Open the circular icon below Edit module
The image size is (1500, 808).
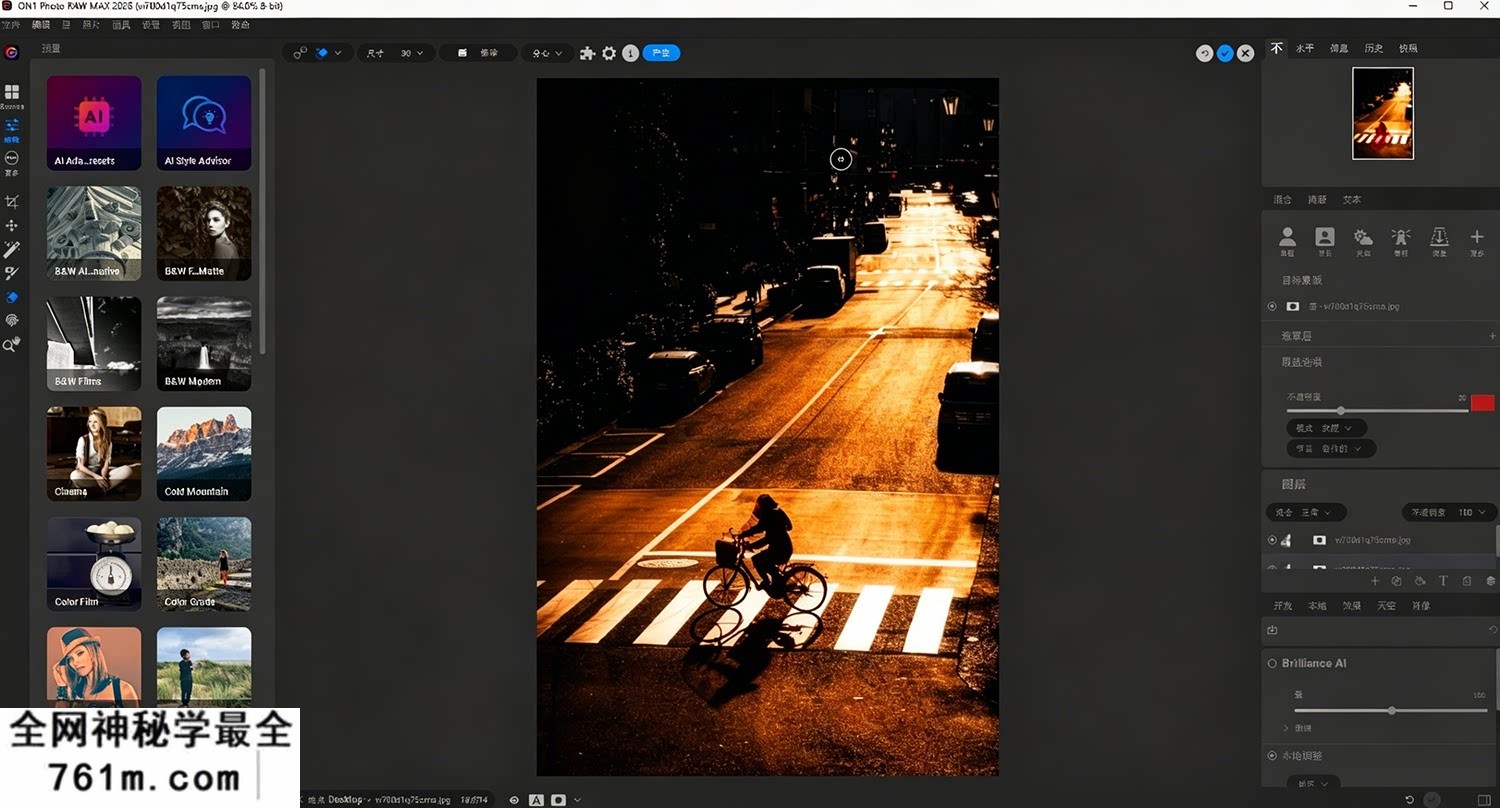pyautogui.click(x=12, y=158)
